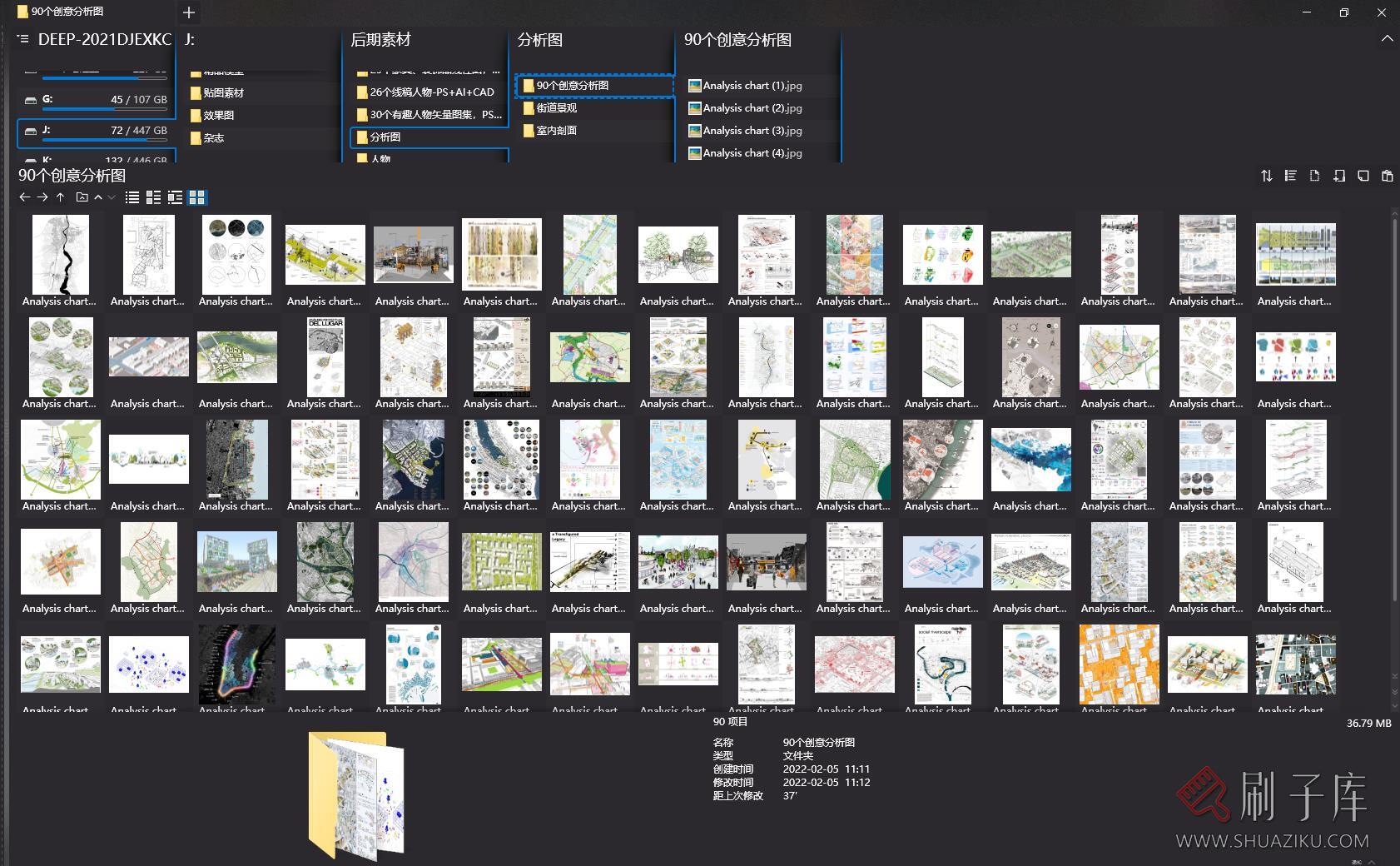Open the 街道景观 folder
The width and height of the screenshot is (1400, 866).
(x=556, y=108)
